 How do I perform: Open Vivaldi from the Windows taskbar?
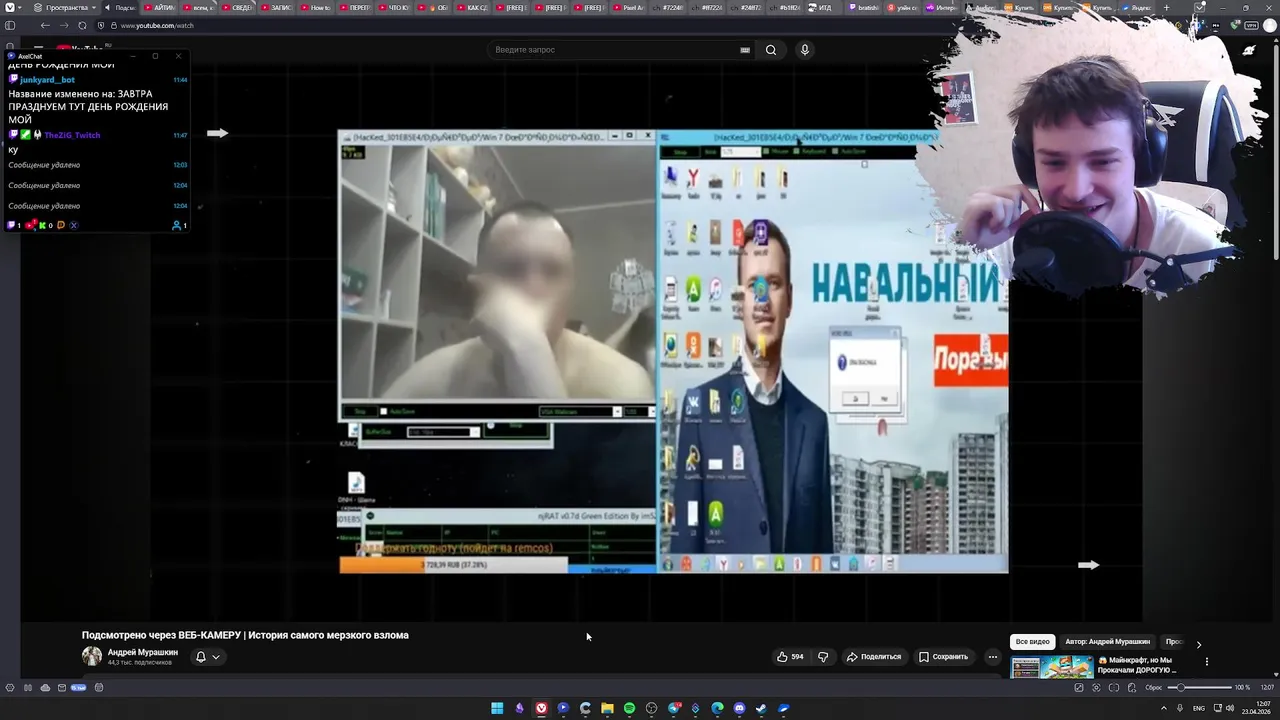pyautogui.click(x=541, y=708)
